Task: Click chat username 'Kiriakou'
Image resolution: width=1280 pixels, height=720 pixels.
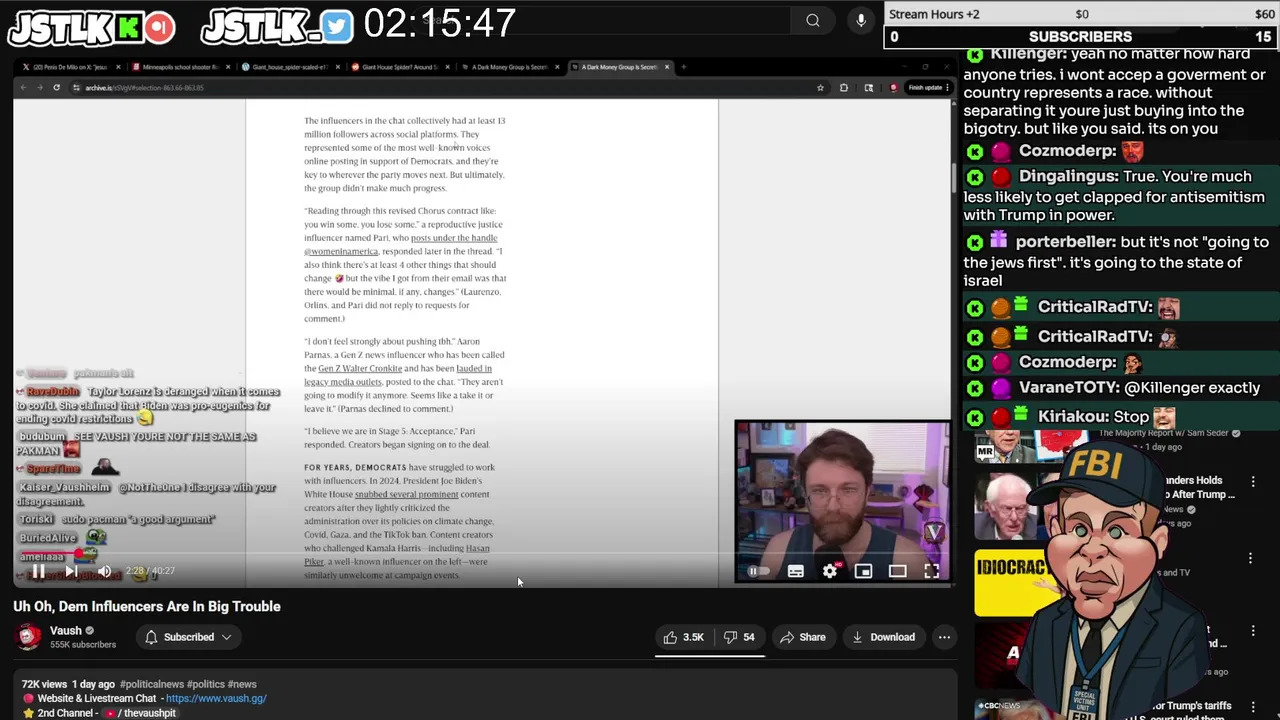Action: coord(1073,417)
